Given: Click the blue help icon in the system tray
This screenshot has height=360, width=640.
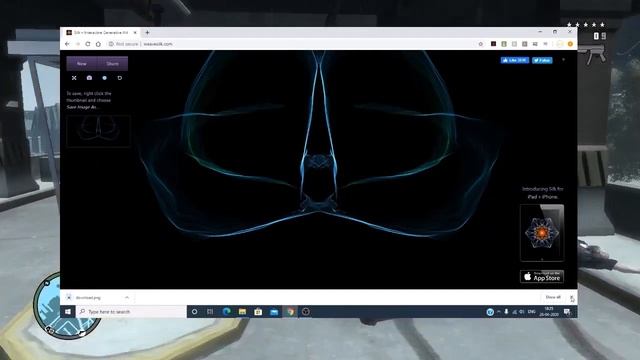Looking at the screenshot, I should [490, 312].
